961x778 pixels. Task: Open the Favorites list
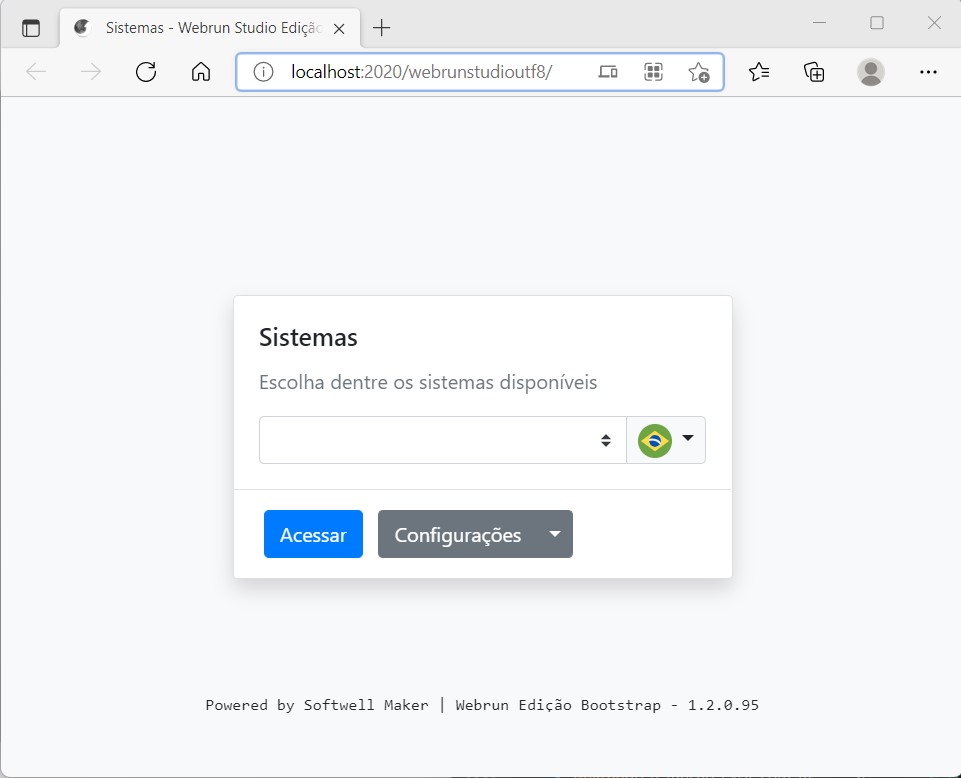click(759, 72)
